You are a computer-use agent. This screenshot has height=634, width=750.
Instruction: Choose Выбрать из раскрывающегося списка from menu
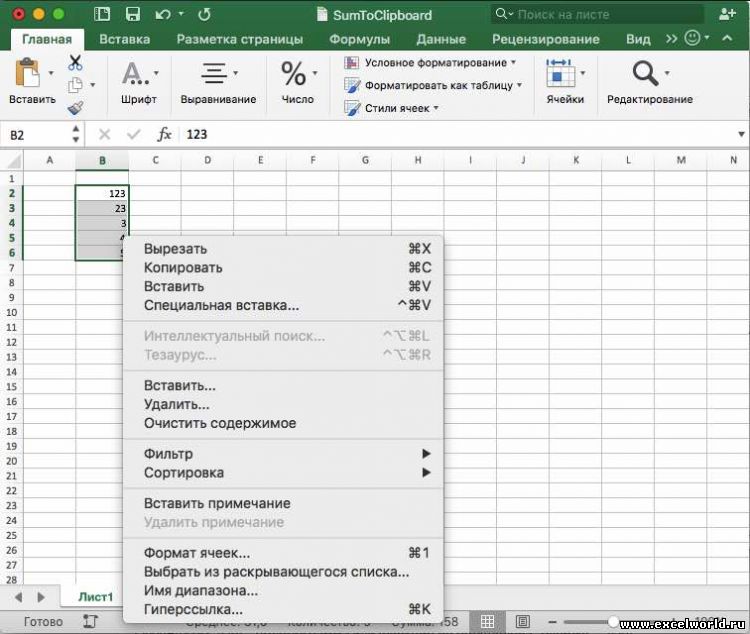point(283,572)
